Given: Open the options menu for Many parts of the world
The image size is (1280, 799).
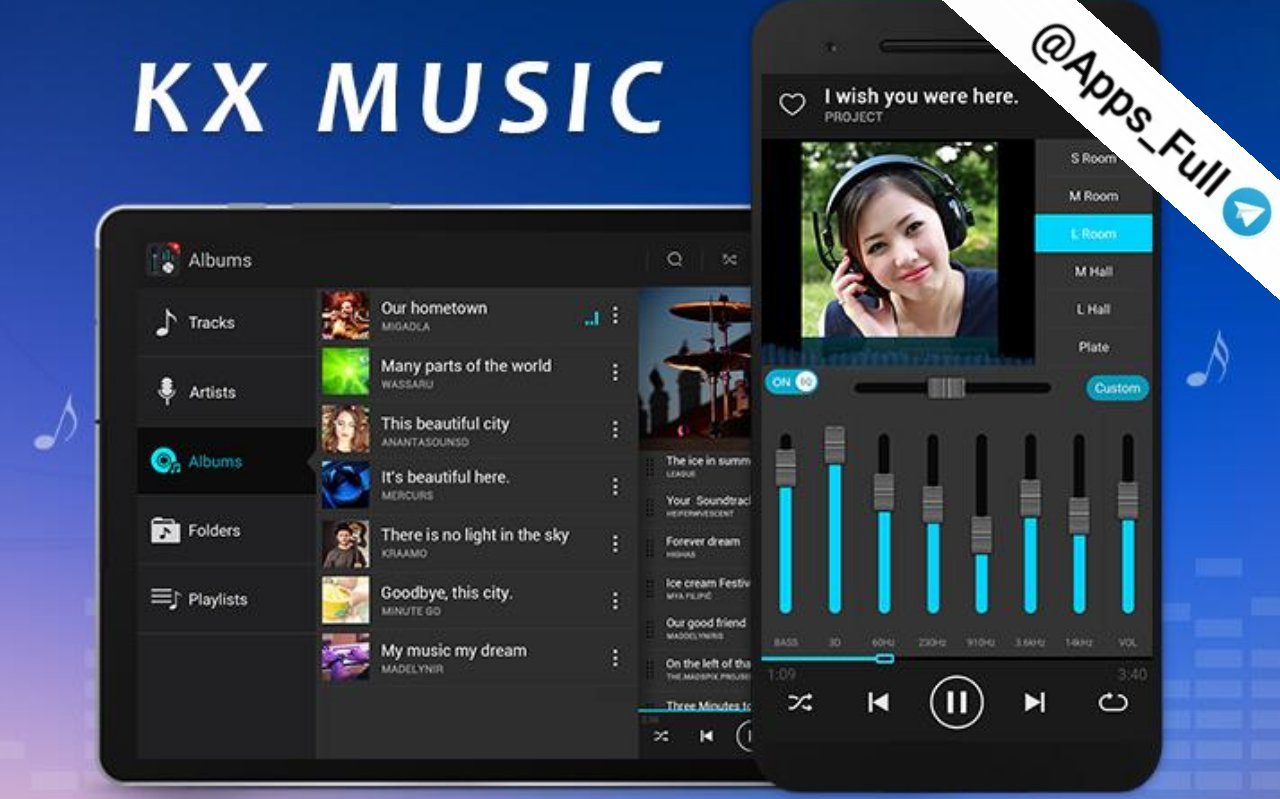Looking at the screenshot, I should pyautogui.click(x=615, y=372).
